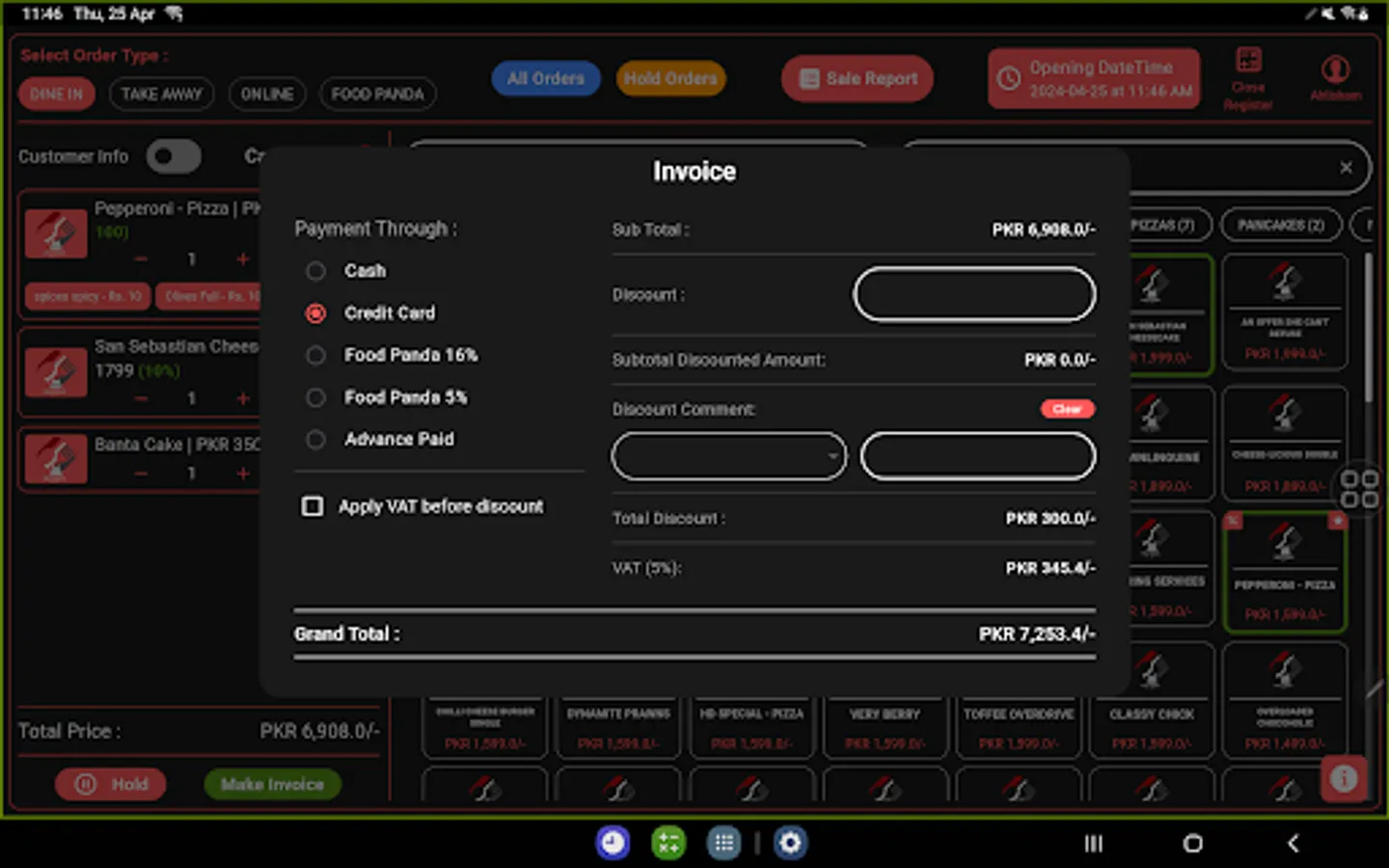Click the Hold Orders button

tap(670, 78)
